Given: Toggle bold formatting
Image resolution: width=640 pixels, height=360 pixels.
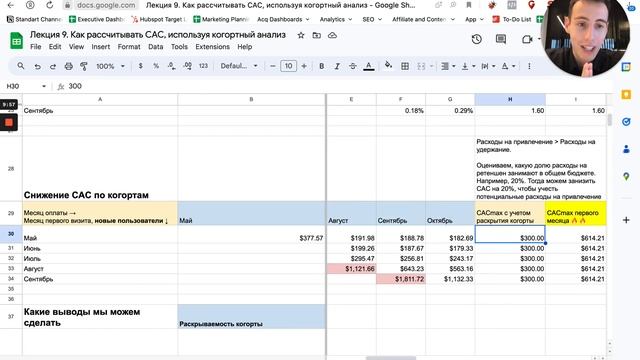Looking at the screenshot, I should point(322,66).
